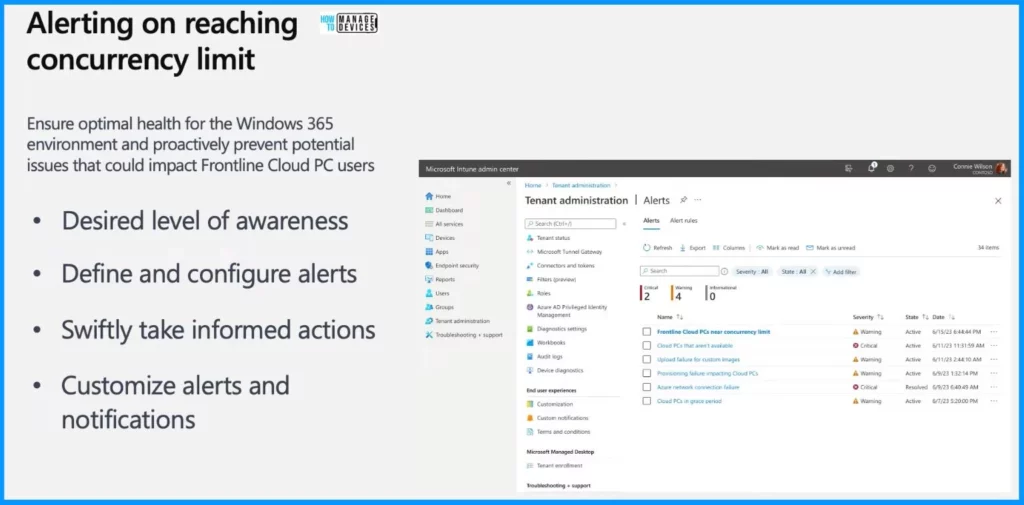1024x505 pixels.
Task: Open Connectors and tokens
Action: click(x=560, y=265)
